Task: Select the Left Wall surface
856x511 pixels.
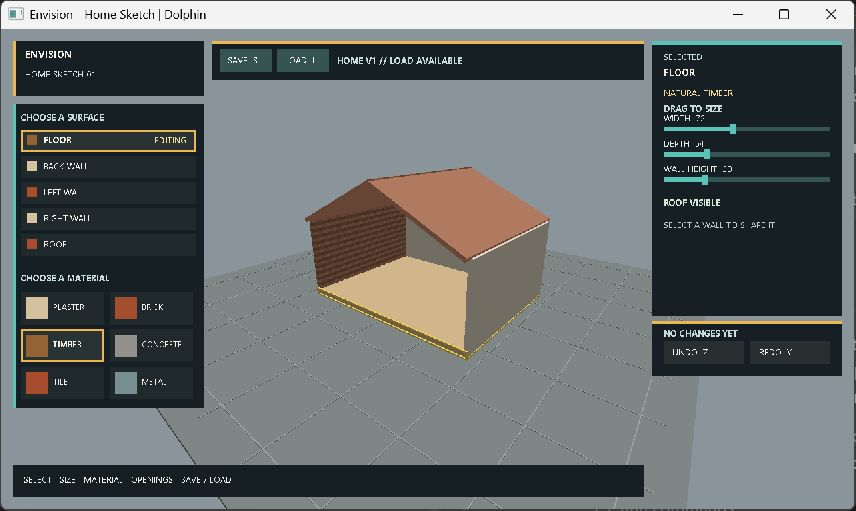Action: 108,192
